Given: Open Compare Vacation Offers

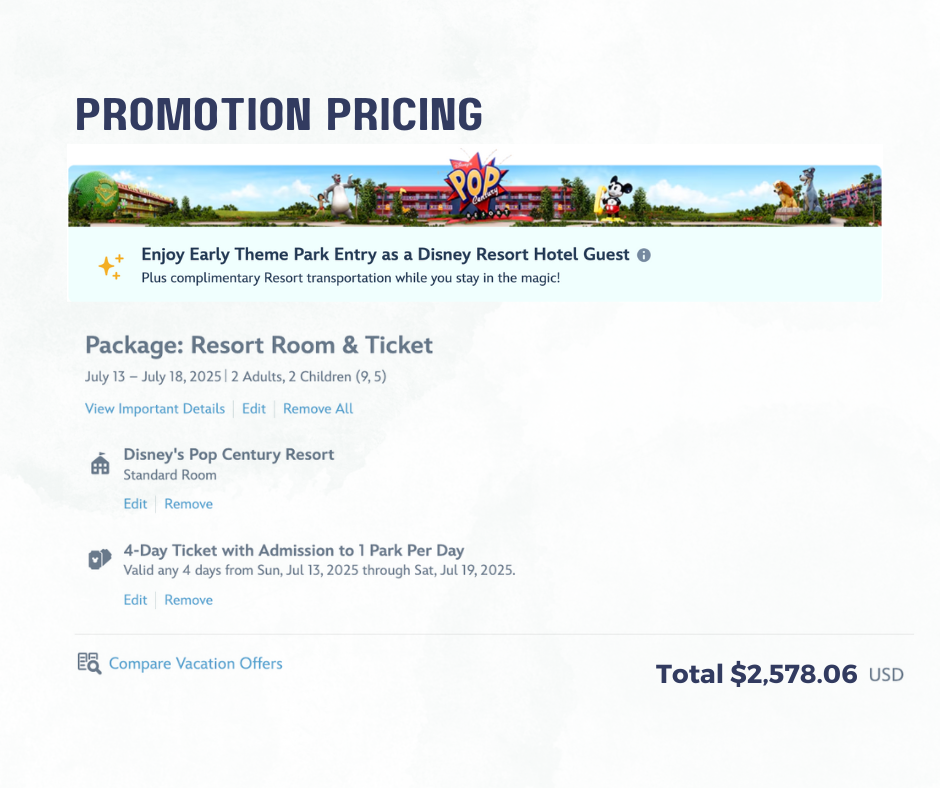Looking at the screenshot, I should (x=195, y=663).
